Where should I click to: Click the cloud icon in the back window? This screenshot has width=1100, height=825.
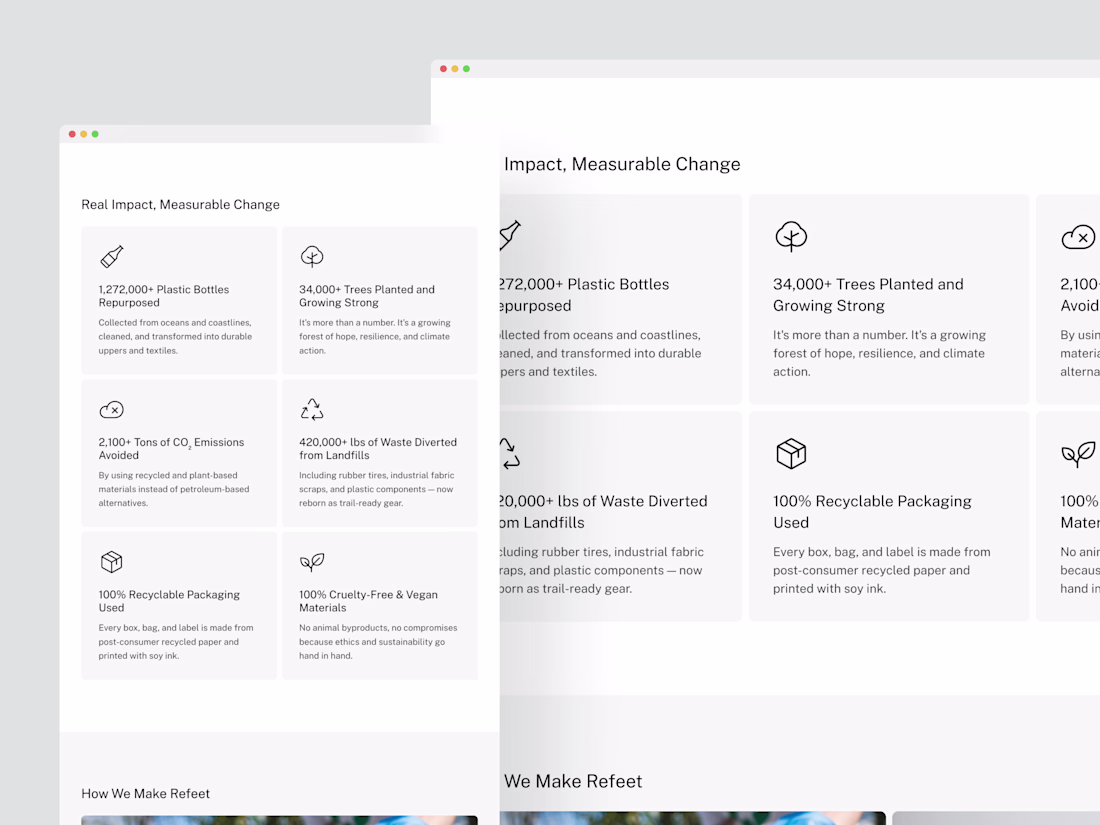(1078, 237)
